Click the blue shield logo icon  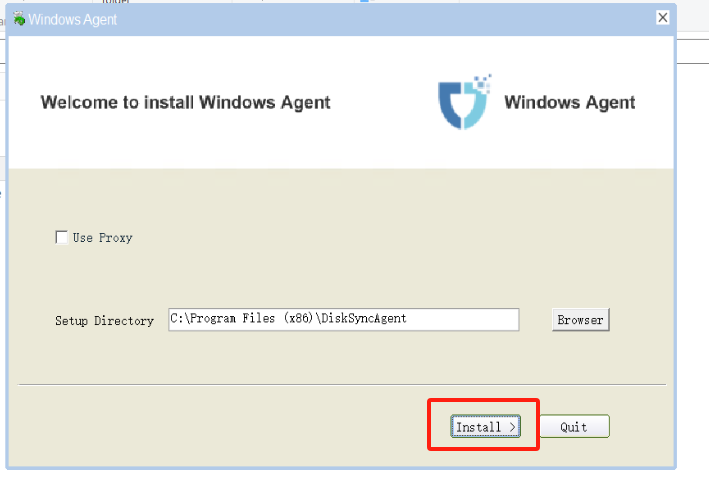(x=463, y=103)
